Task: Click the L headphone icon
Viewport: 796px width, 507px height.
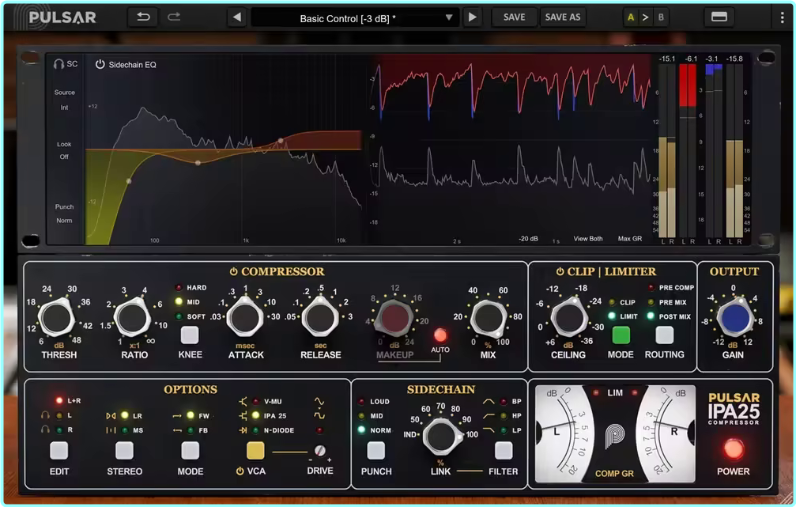Action: [x=45, y=416]
